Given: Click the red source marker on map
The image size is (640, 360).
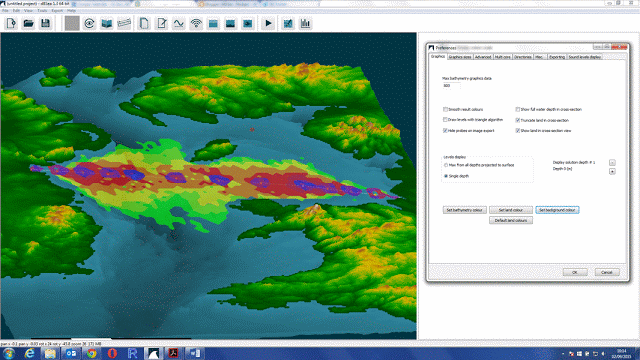Looking at the screenshot, I should (252, 130).
